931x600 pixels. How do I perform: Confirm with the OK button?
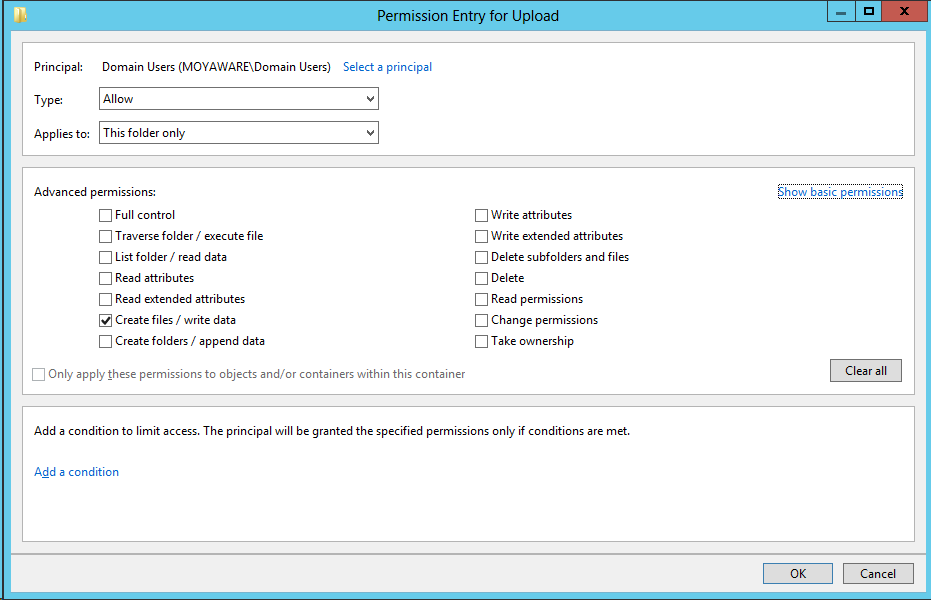click(797, 573)
